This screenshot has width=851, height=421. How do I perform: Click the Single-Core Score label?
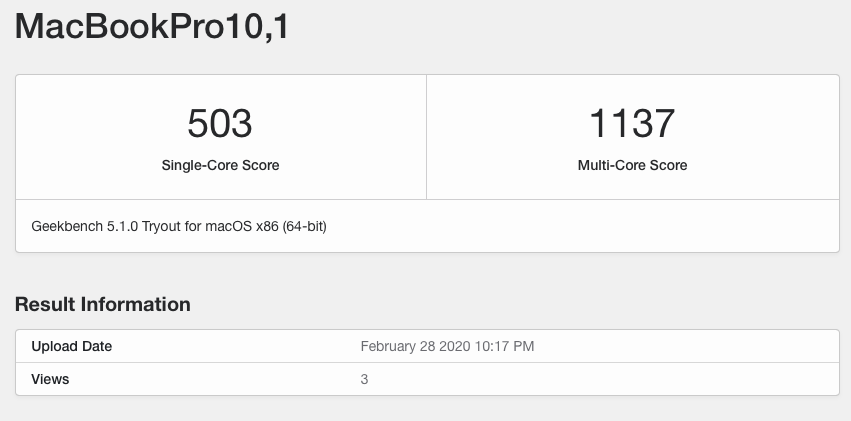pos(220,165)
